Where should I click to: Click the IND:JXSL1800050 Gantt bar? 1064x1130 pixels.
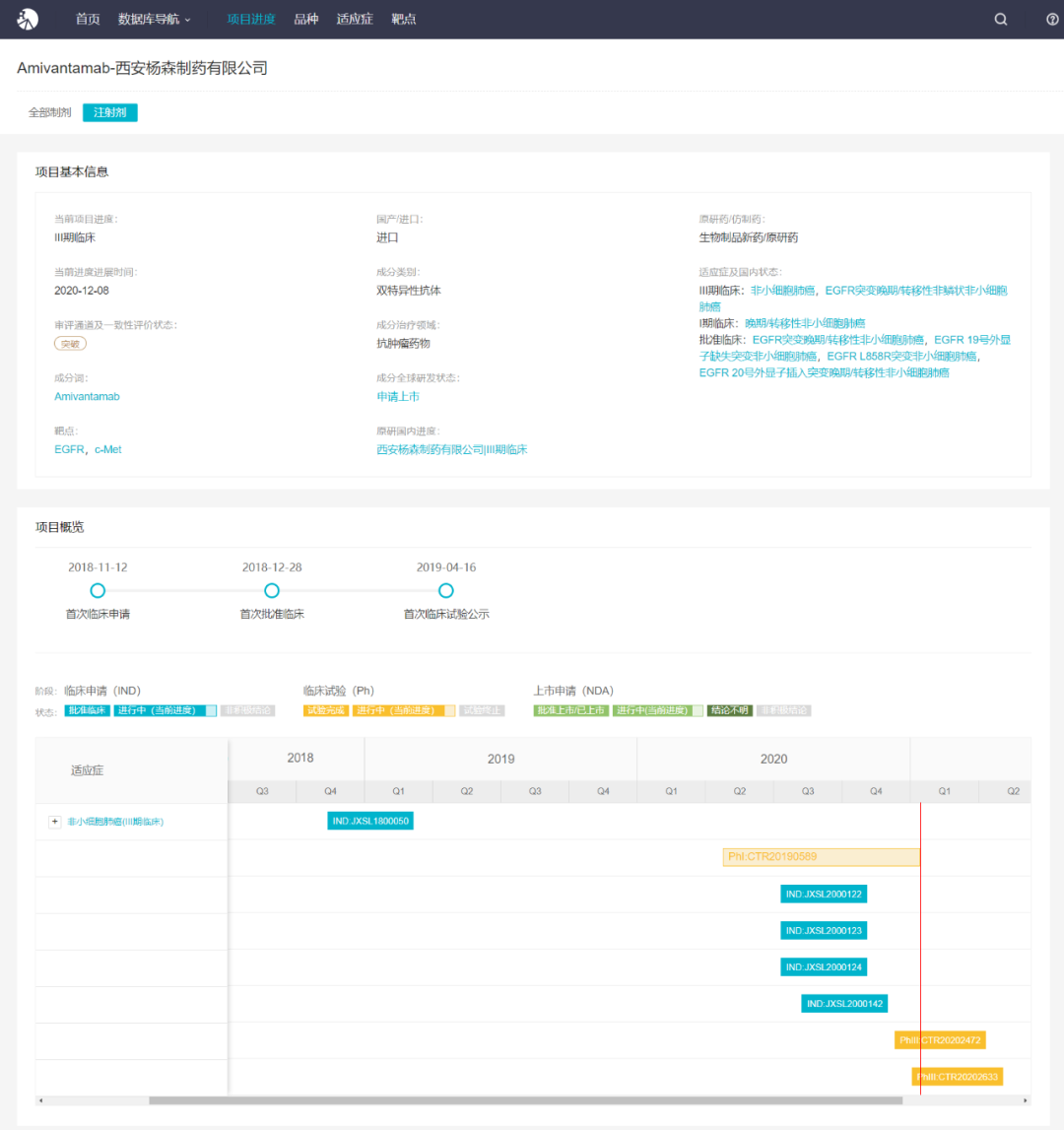pos(370,821)
